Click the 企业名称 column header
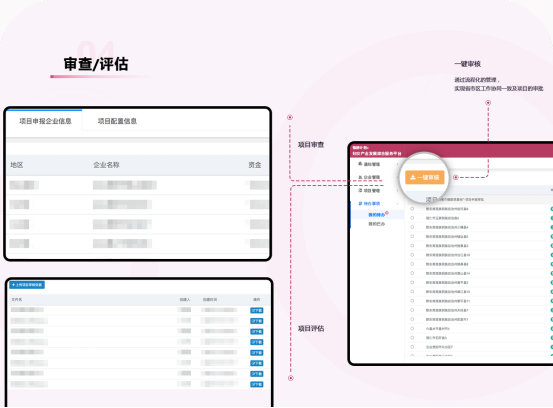This screenshot has height=408, width=553. click(106, 165)
